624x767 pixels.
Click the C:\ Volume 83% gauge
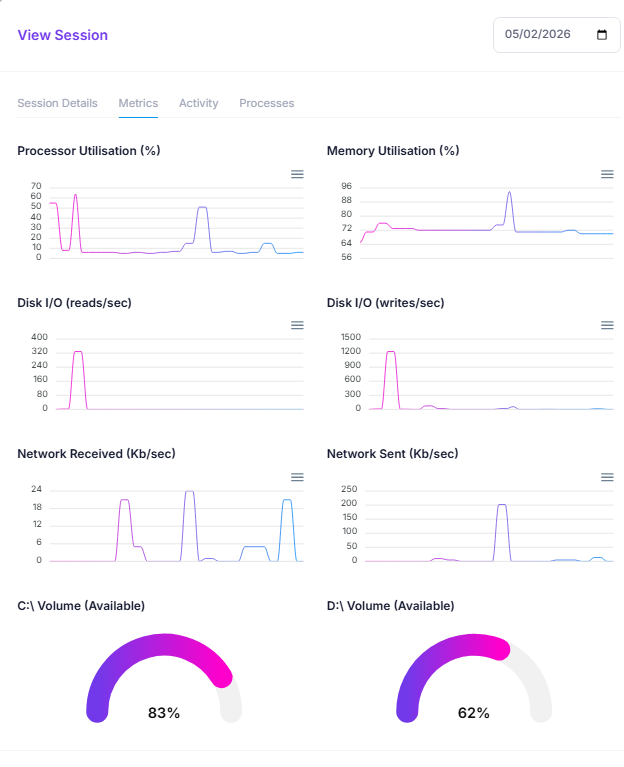point(163,680)
